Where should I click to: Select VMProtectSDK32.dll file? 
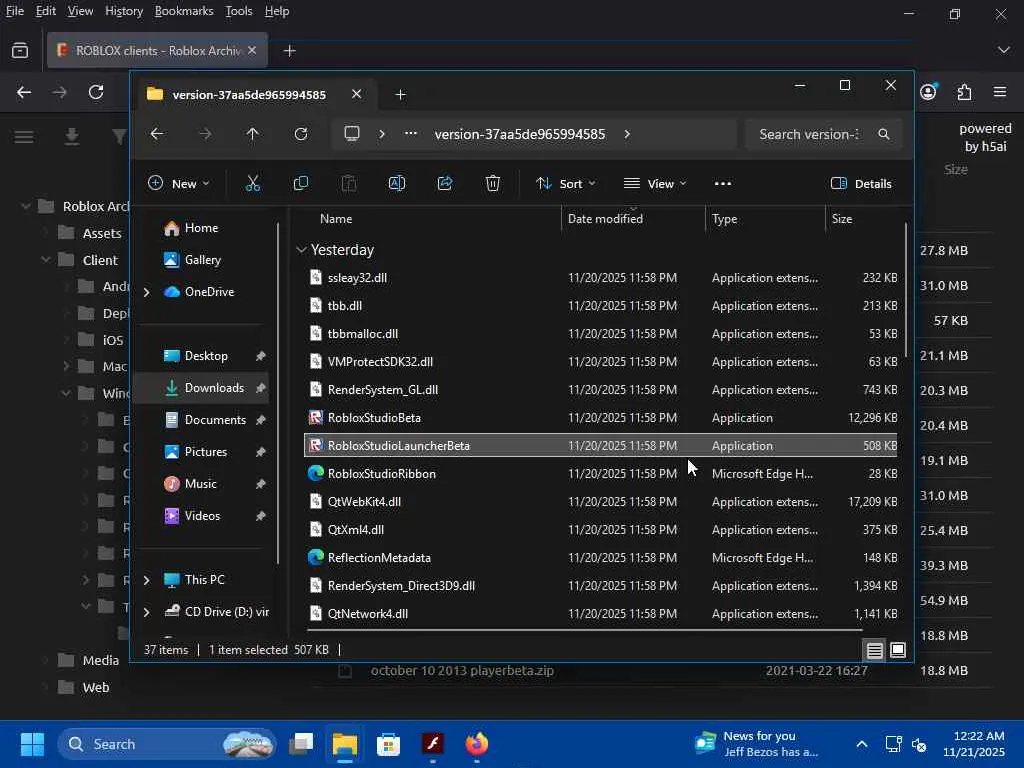[x=600, y=362]
